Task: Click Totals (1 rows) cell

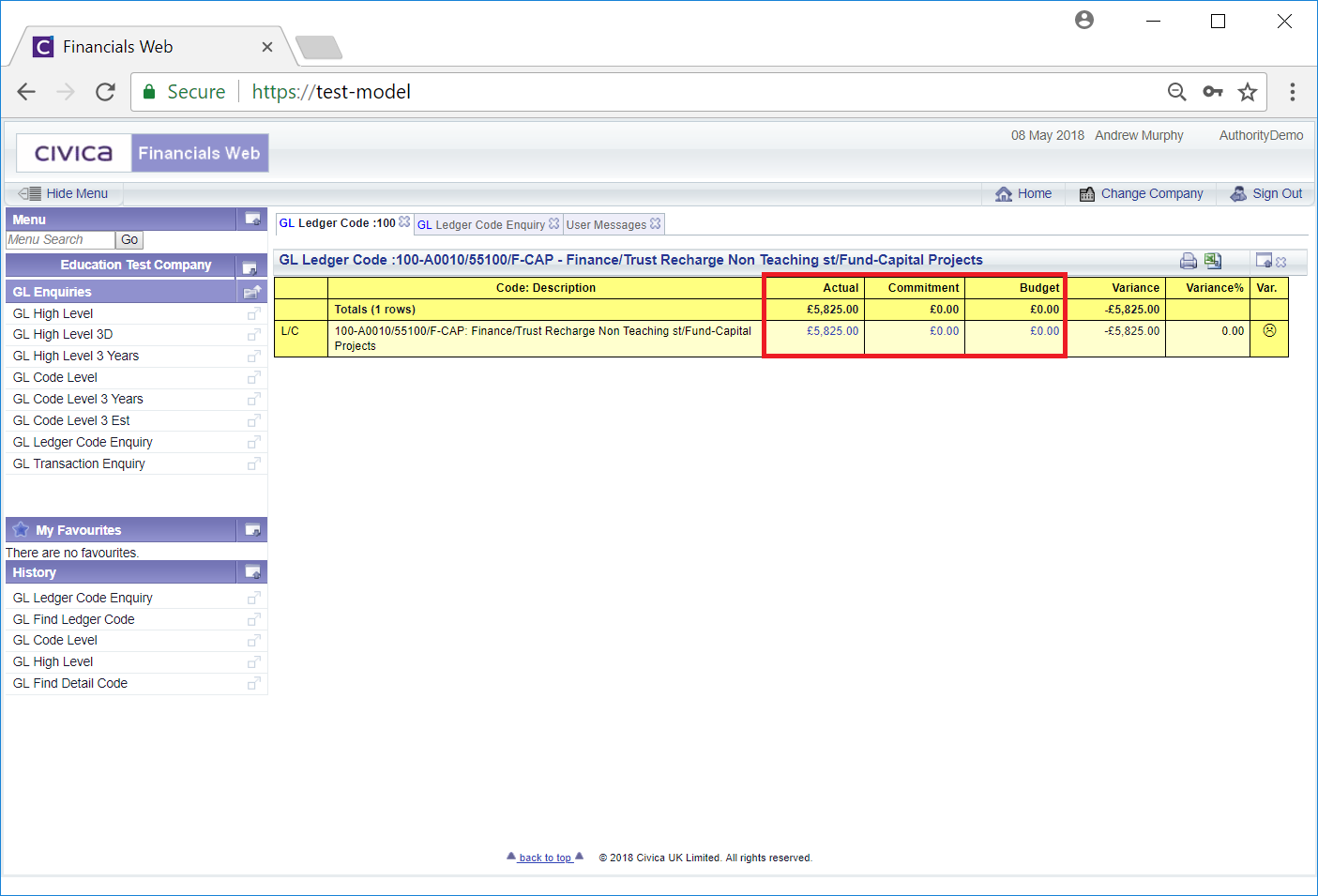Action: point(546,310)
